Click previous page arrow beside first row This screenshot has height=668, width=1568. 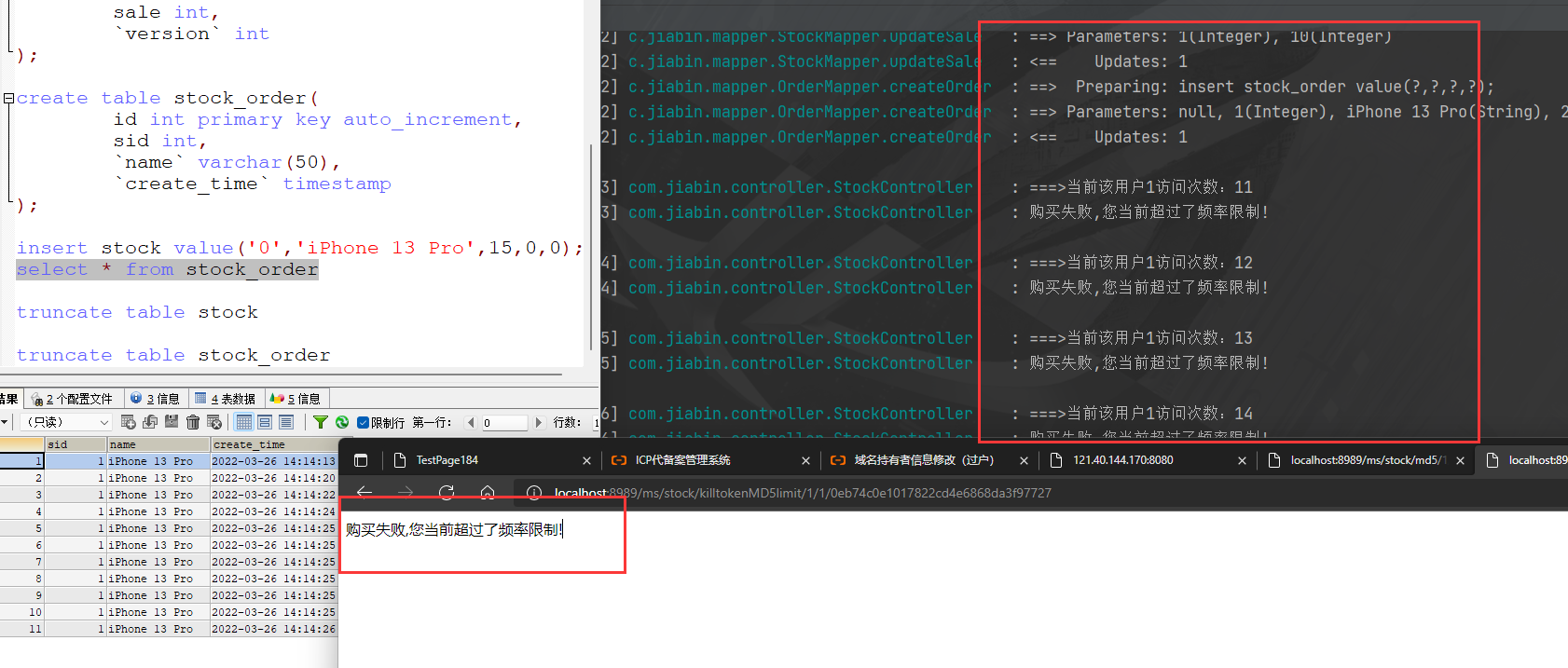coord(471,422)
